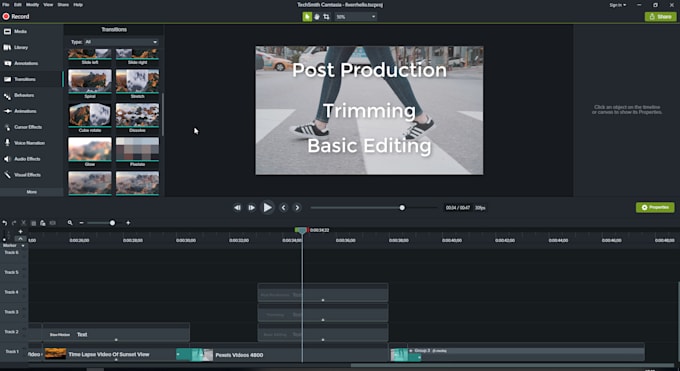Click the green Properties button
Viewport: 680px width, 371px height.
click(x=655, y=207)
